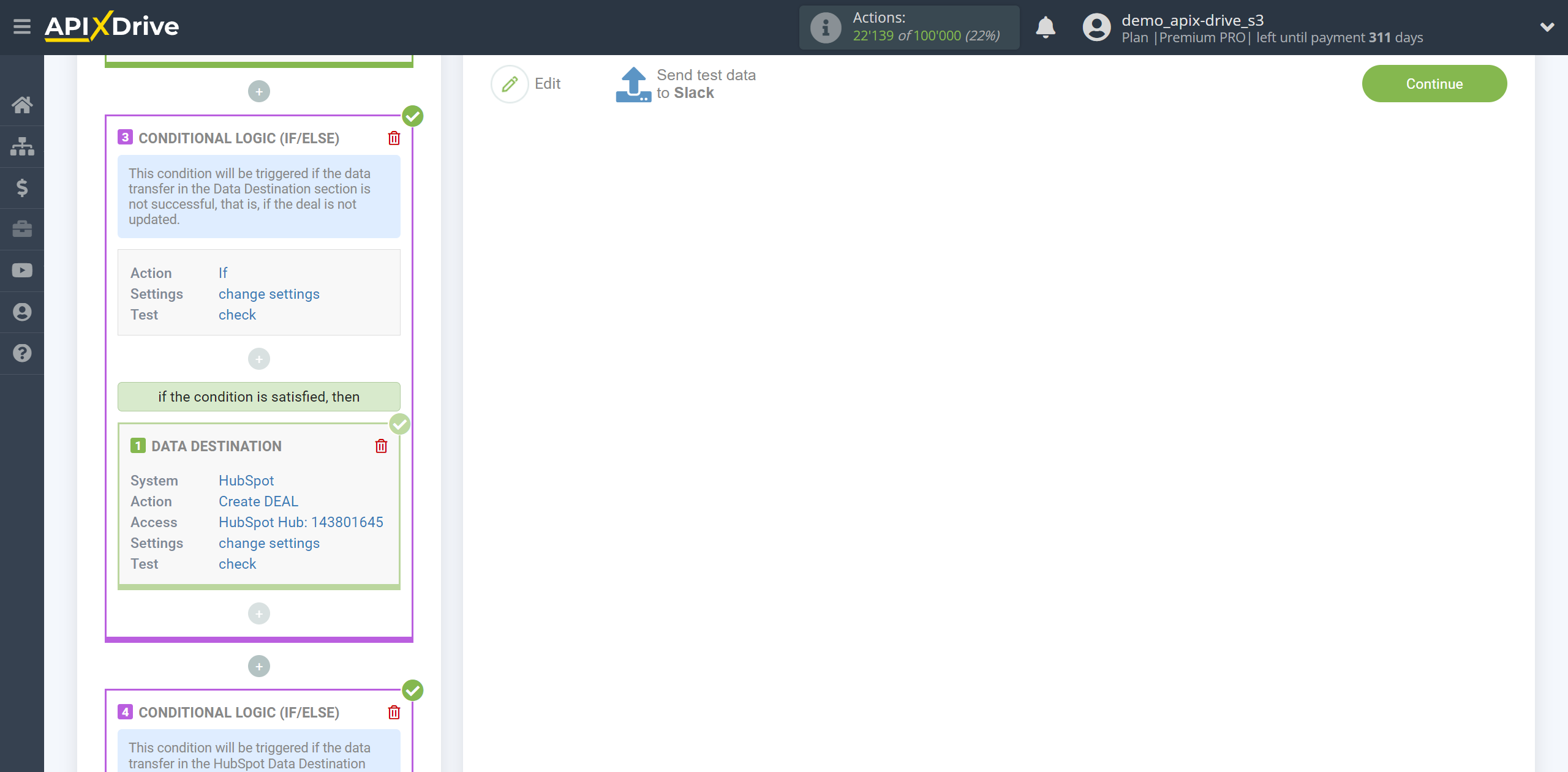
Task: Delete Conditional Logic block 3
Action: (394, 138)
